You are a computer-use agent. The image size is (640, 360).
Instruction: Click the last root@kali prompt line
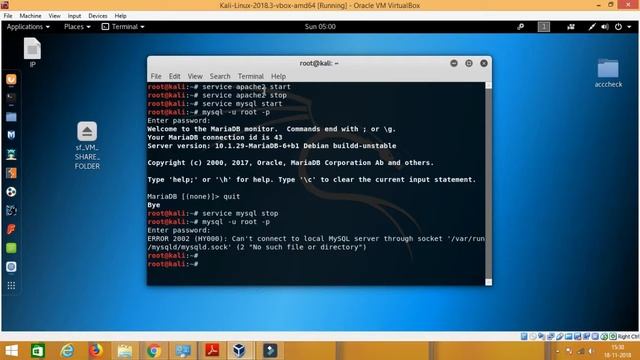[173, 264]
